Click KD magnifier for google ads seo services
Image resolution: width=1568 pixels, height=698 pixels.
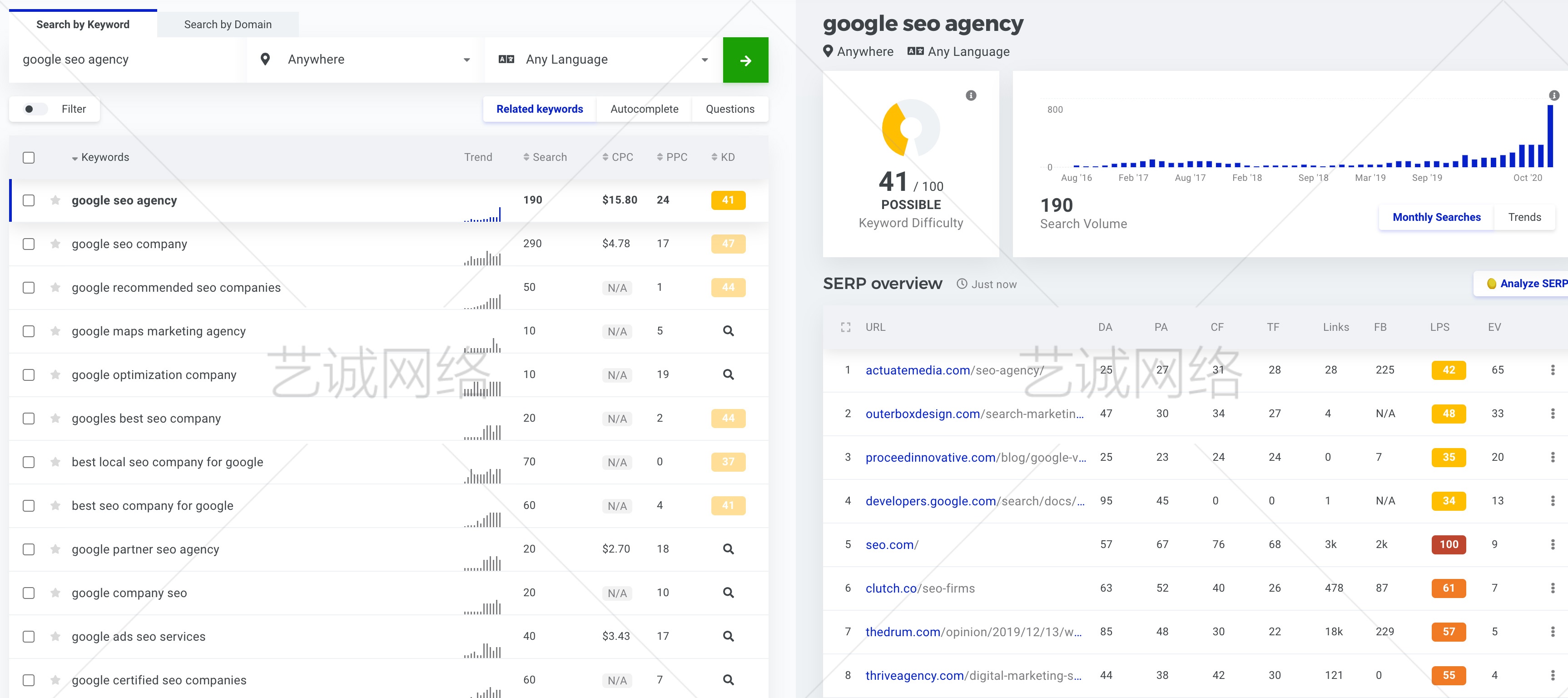click(728, 637)
